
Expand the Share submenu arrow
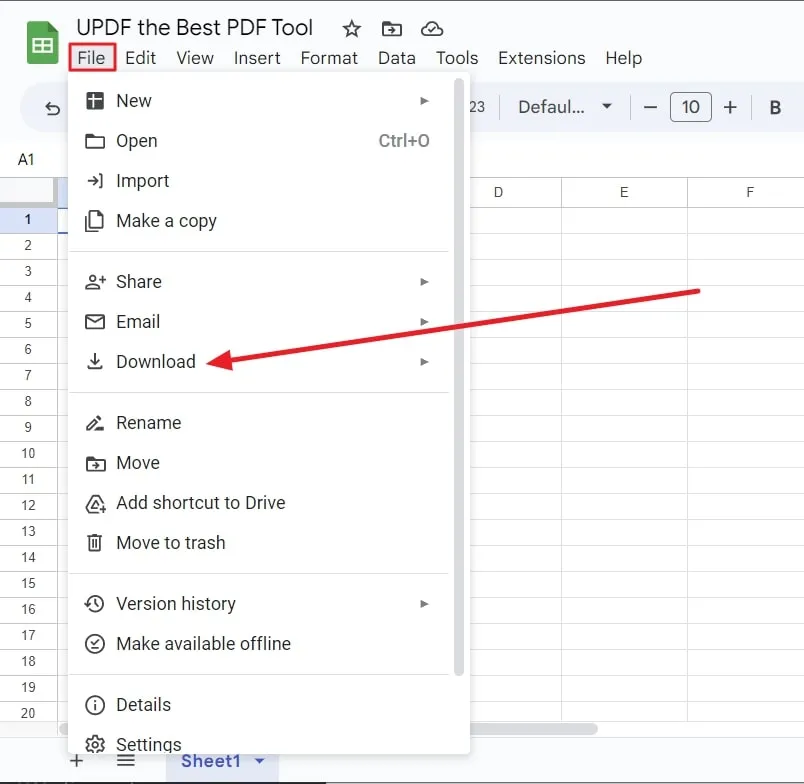click(x=424, y=282)
